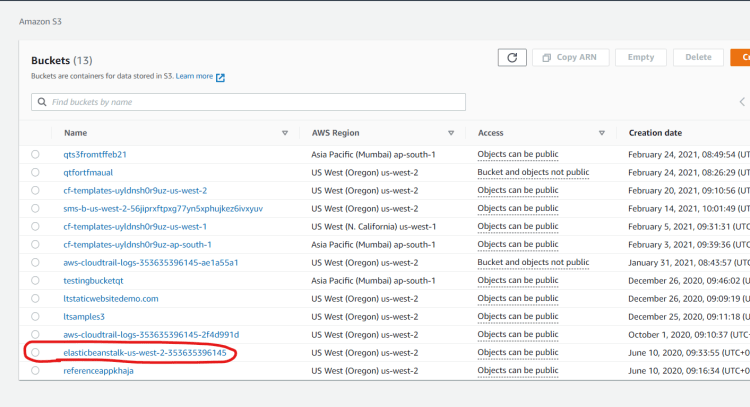
Task: Select radio for ltstaticwebsitedemo.com bucket
Action: click(35, 298)
